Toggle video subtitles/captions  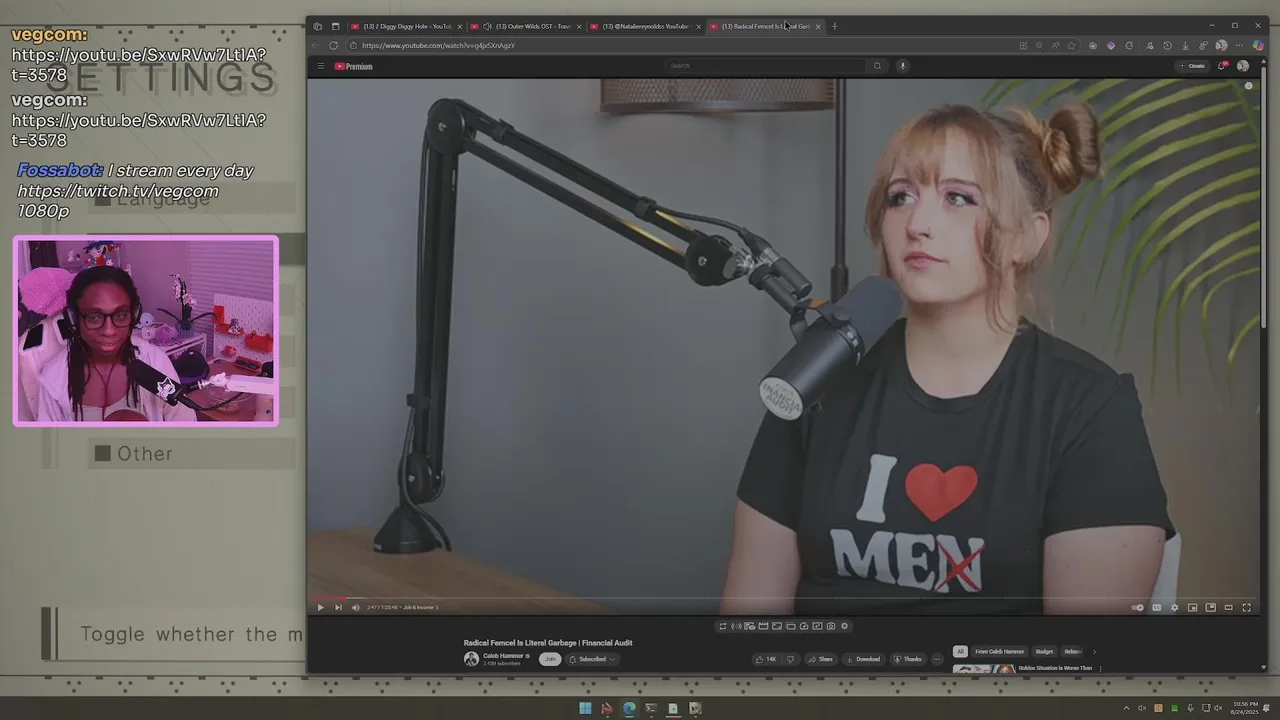[1156, 607]
